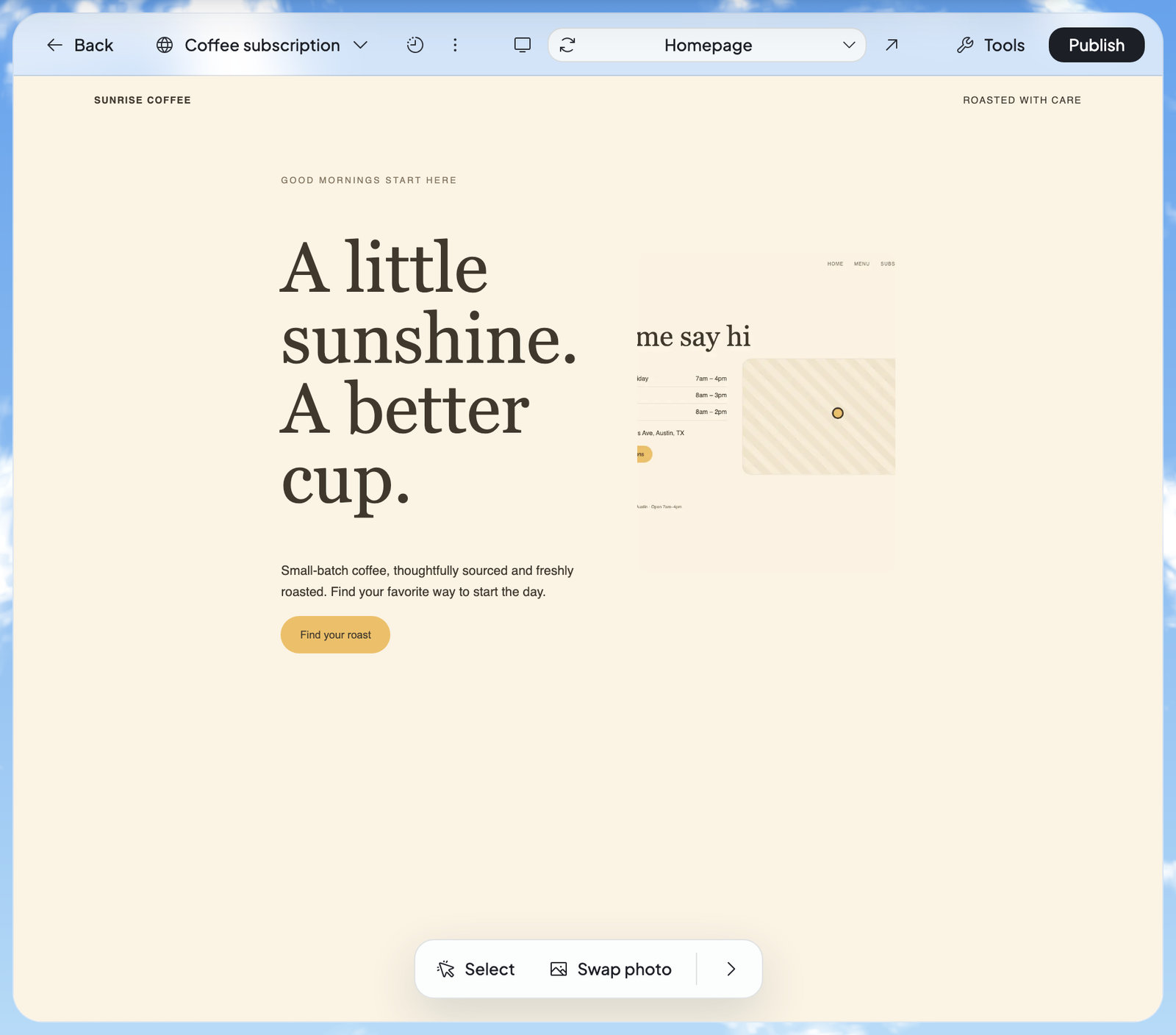Click HOME link in preview image nav
Screen dimensions: 1176x1035
point(835,264)
